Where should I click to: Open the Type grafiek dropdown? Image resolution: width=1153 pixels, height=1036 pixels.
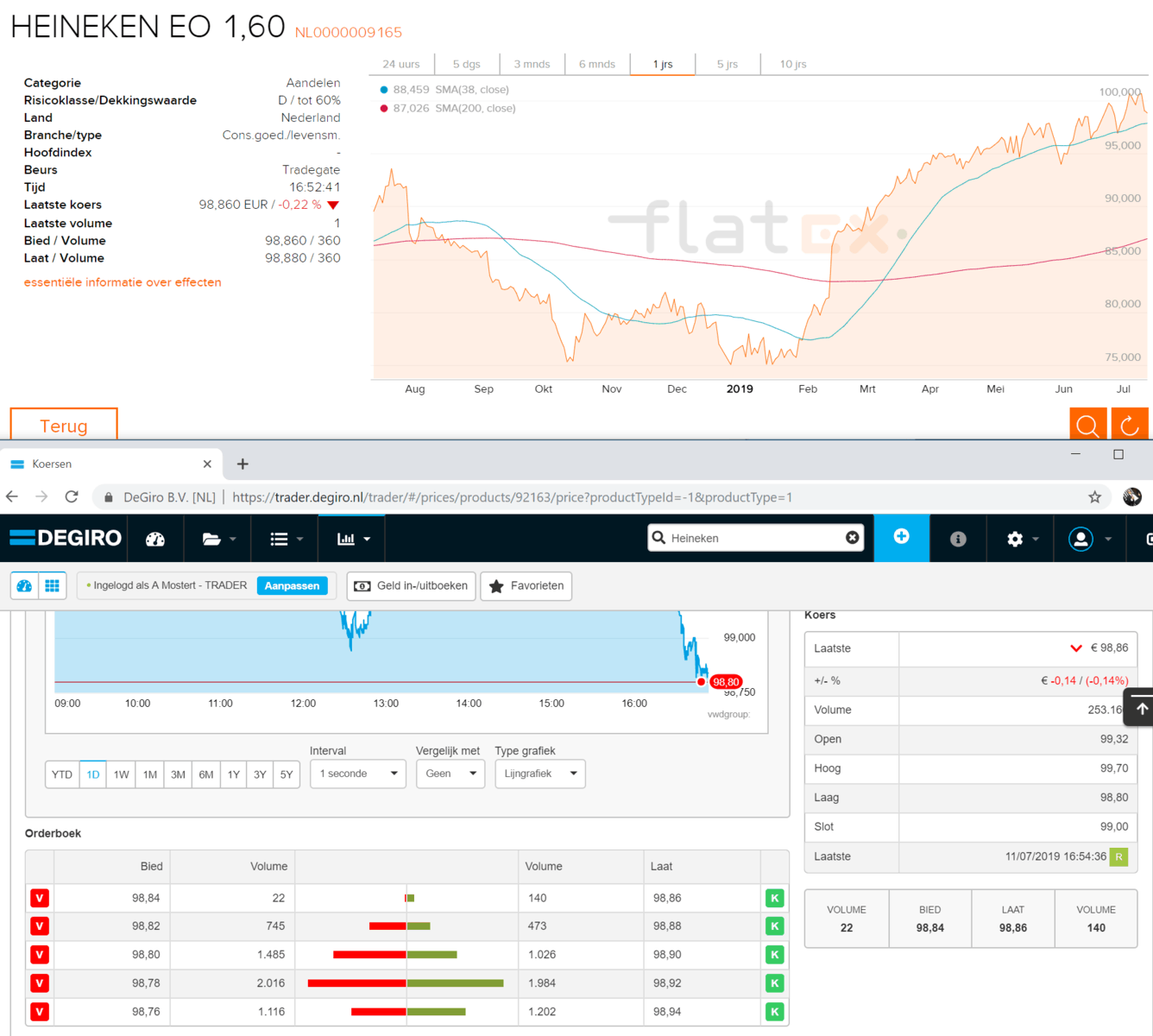540,774
